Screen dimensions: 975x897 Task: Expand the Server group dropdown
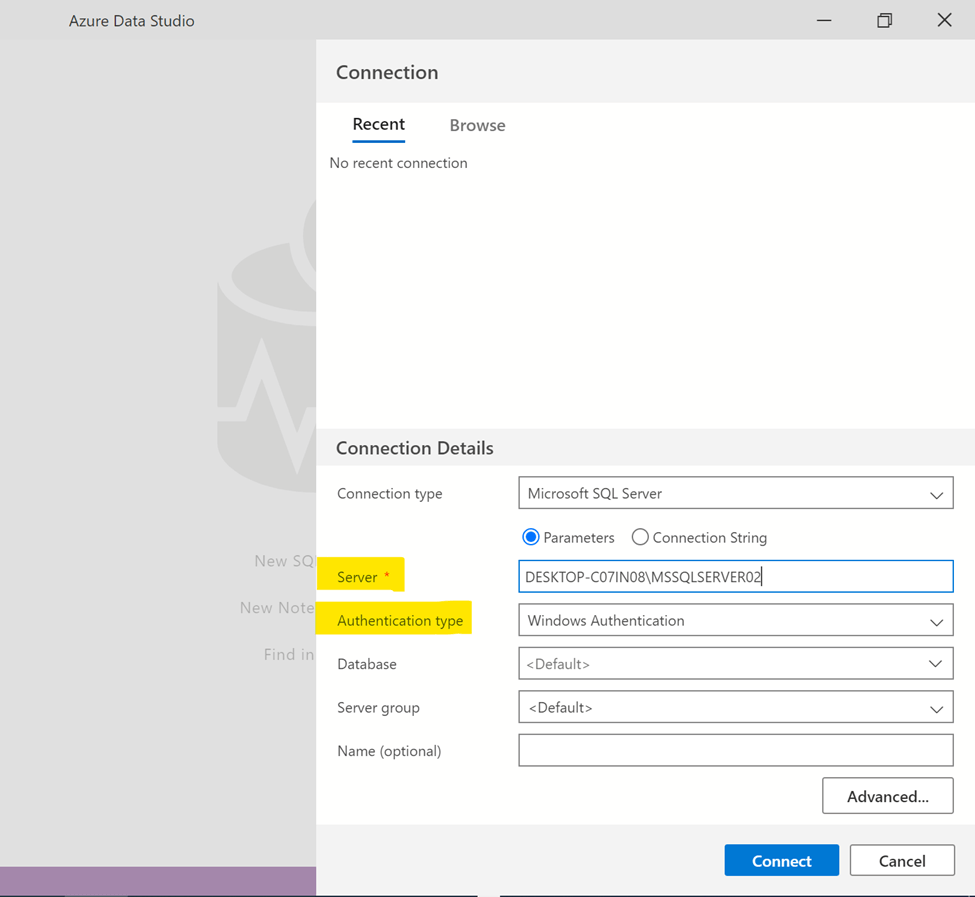pyautogui.click(x=735, y=708)
